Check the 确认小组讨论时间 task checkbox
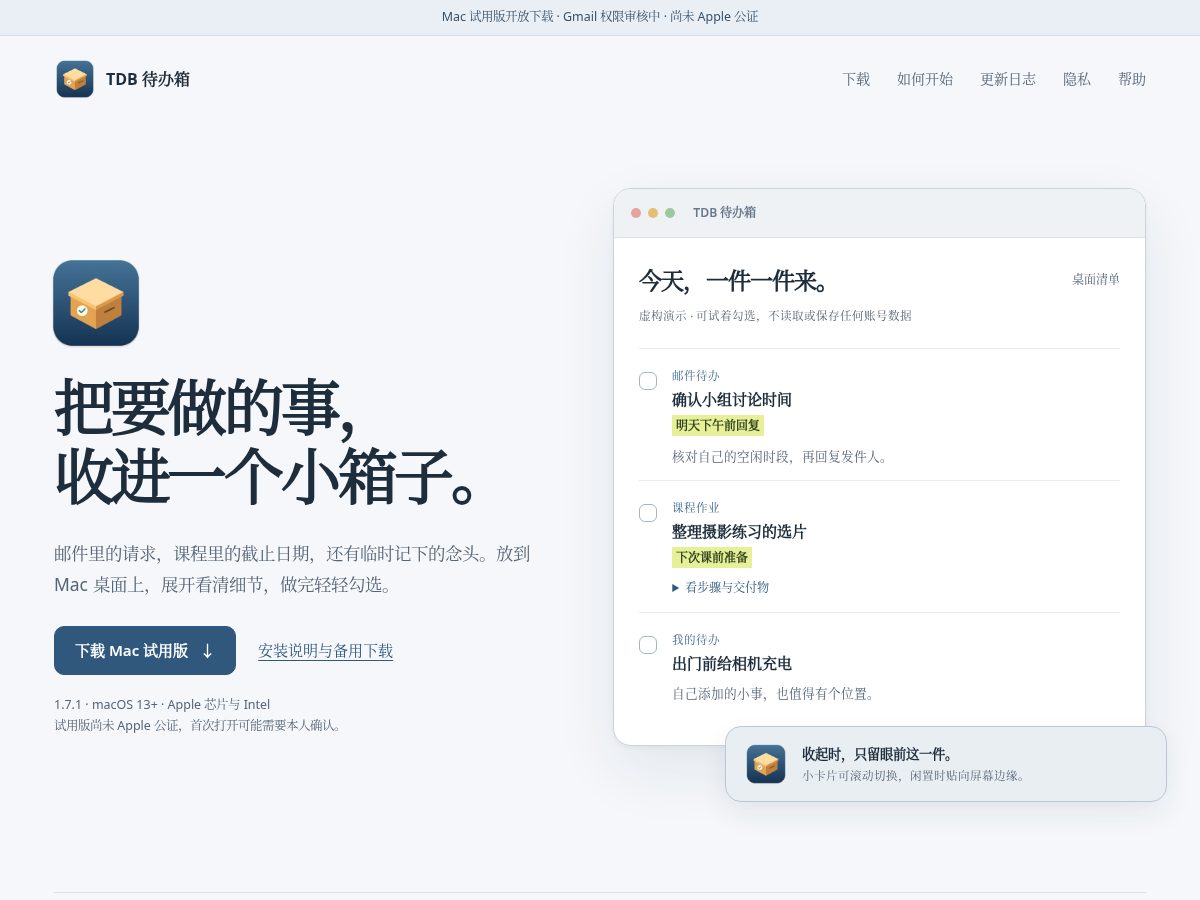Image resolution: width=1200 pixels, height=900 pixels. pyautogui.click(x=648, y=381)
